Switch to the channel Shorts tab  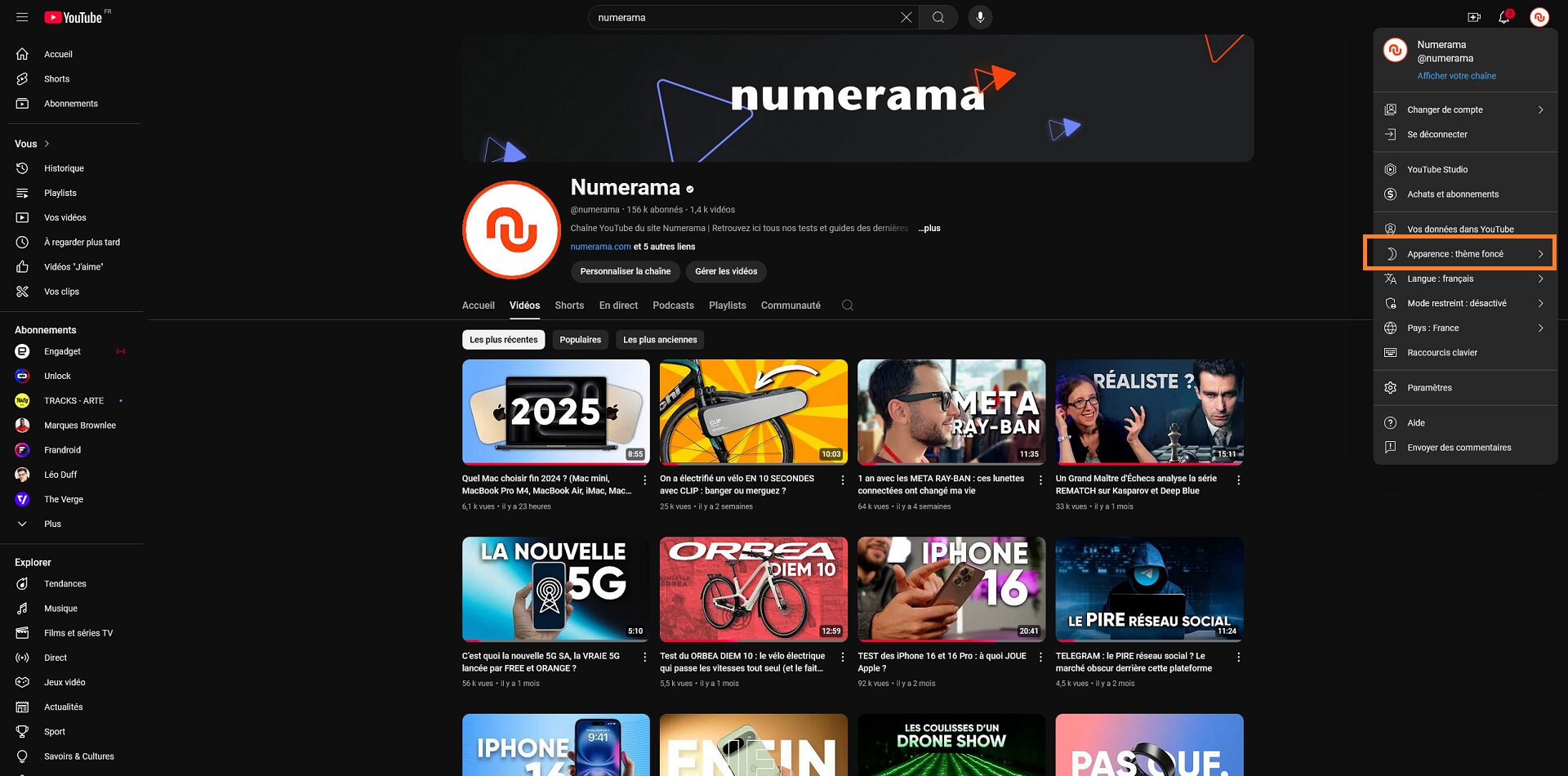(x=569, y=305)
